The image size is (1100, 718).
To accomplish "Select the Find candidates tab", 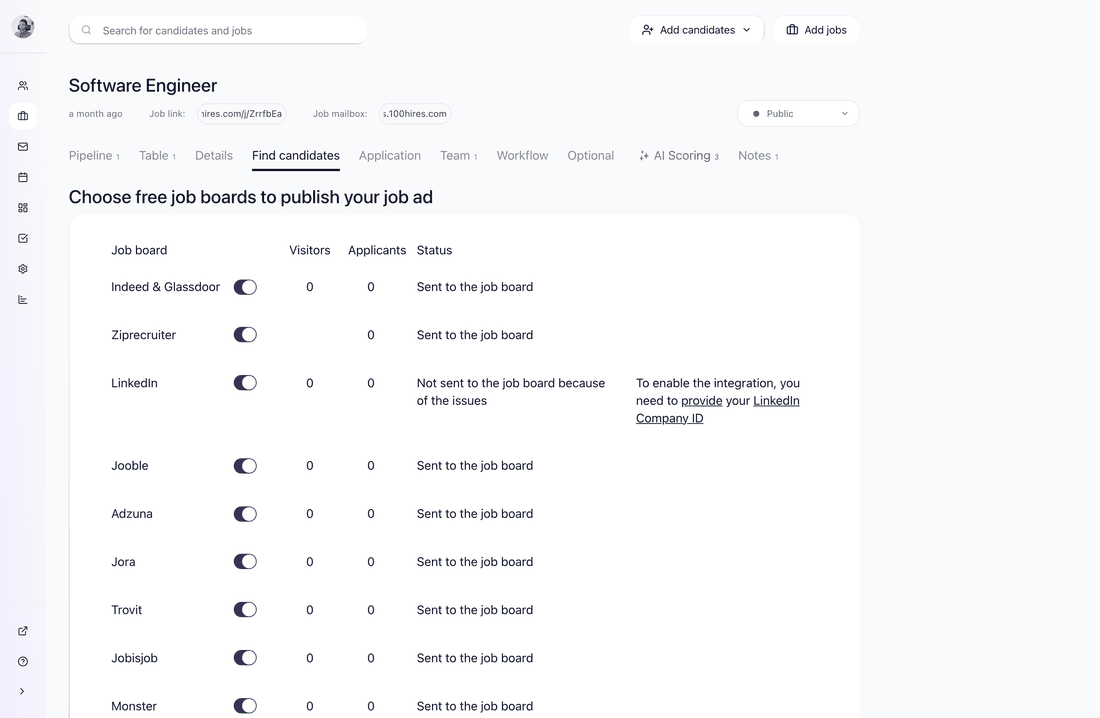I will [x=295, y=156].
